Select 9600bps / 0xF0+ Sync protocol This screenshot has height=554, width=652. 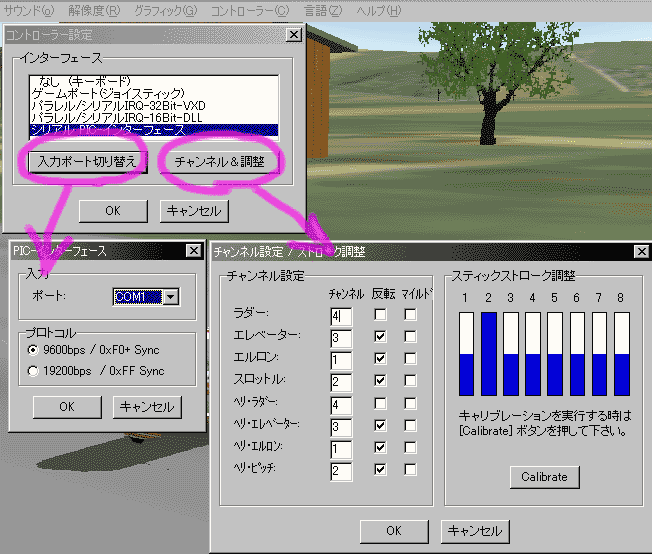pos(36,351)
